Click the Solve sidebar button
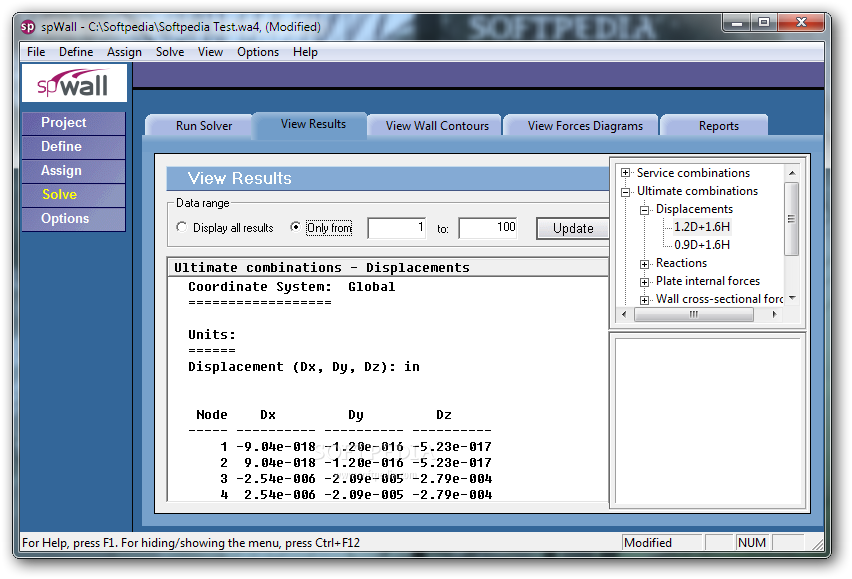Screen dimensions: 852x579 (74, 194)
